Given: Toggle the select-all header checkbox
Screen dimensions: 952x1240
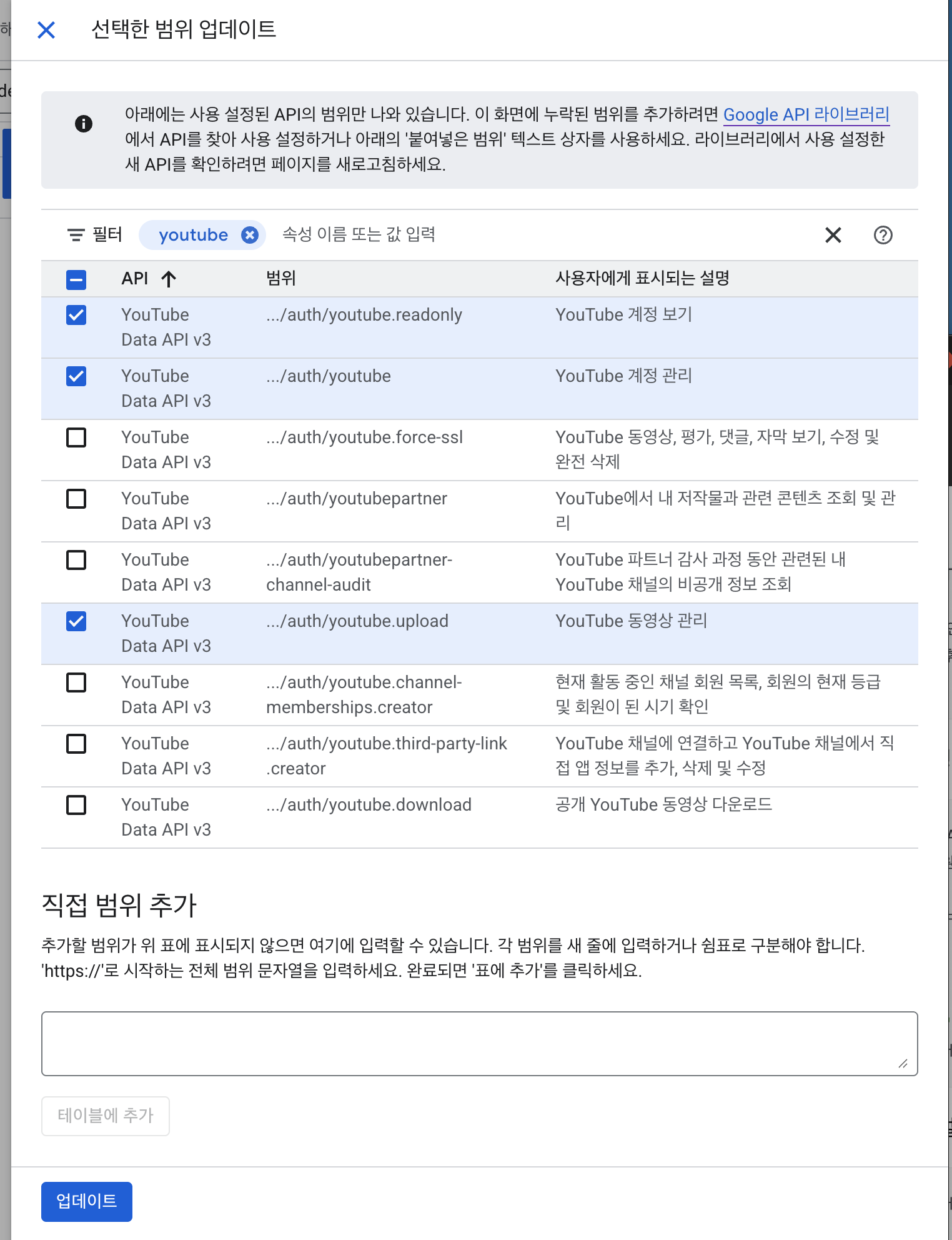Looking at the screenshot, I should pyautogui.click(x=76, y=279).
